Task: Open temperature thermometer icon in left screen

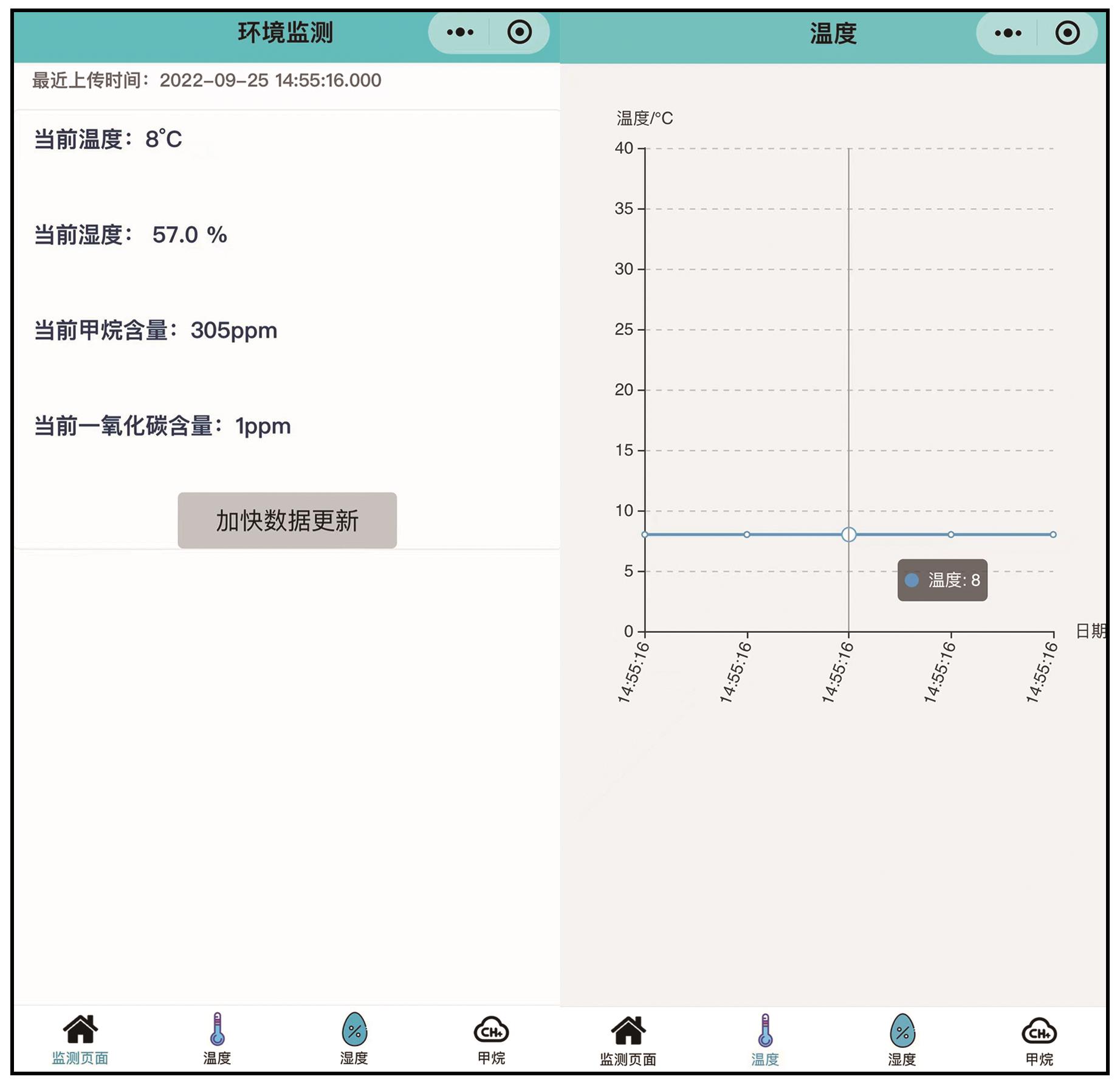Action: click(x=217, y=1030)
